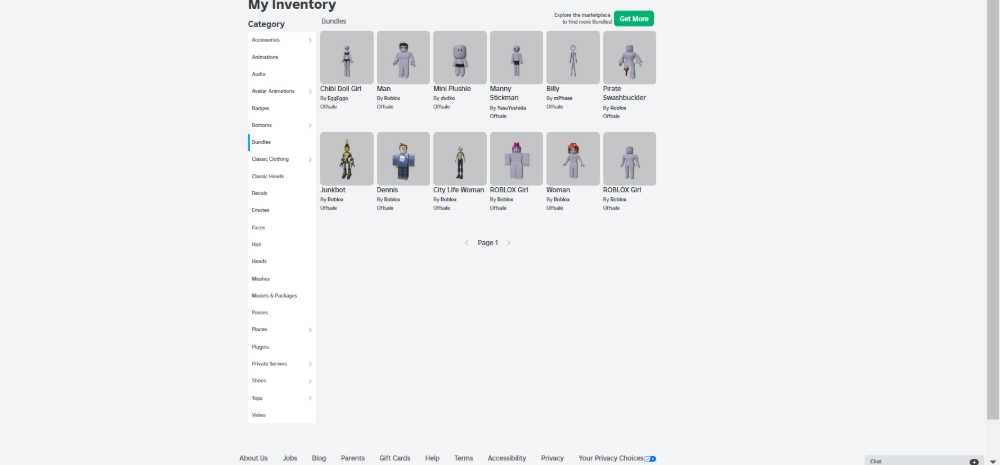Open the Parents footer link
The image size is (1000, 465).
coord(353,459)
